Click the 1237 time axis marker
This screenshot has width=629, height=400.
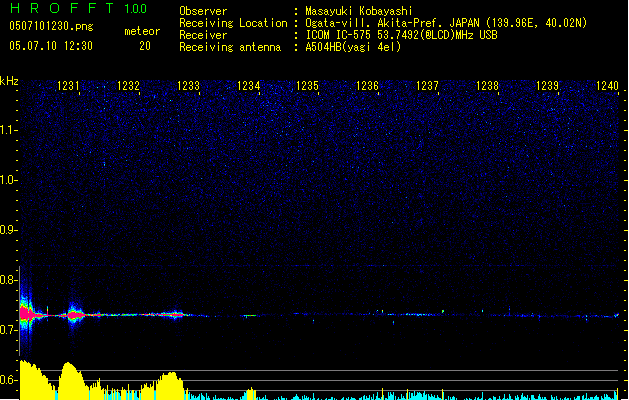coord(427,86)
